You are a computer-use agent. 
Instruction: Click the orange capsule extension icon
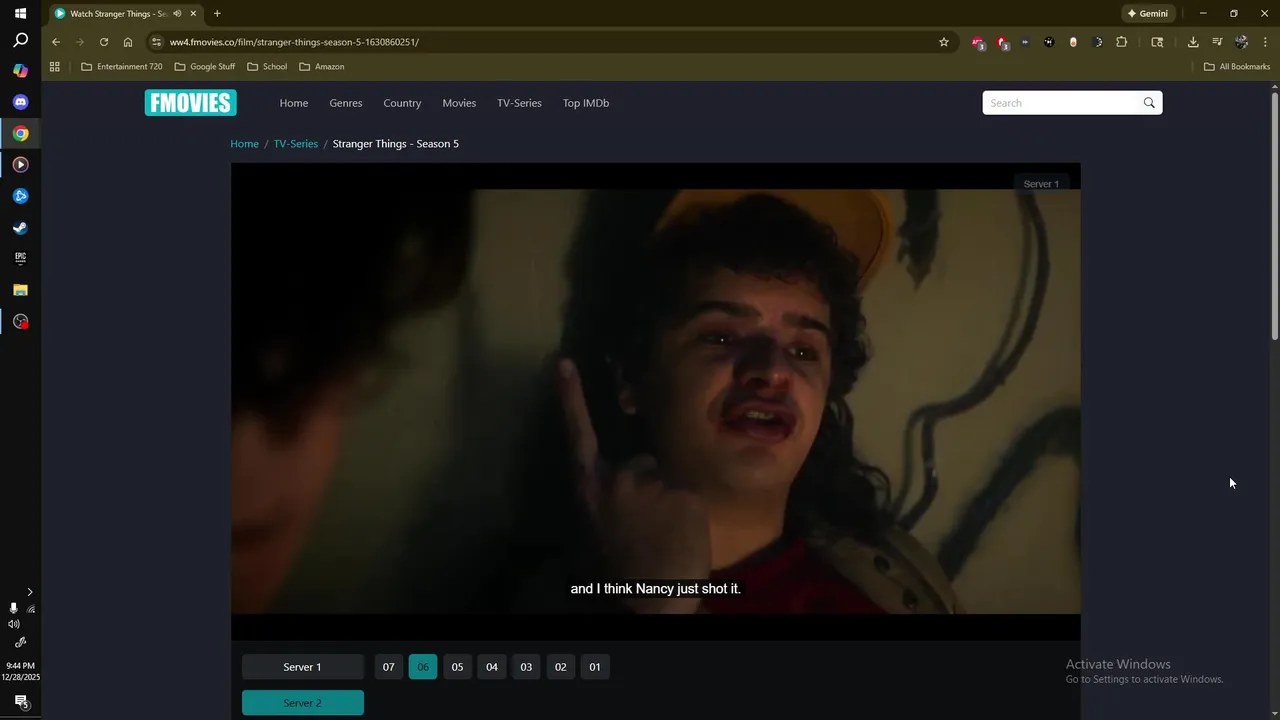[1073, 42]
